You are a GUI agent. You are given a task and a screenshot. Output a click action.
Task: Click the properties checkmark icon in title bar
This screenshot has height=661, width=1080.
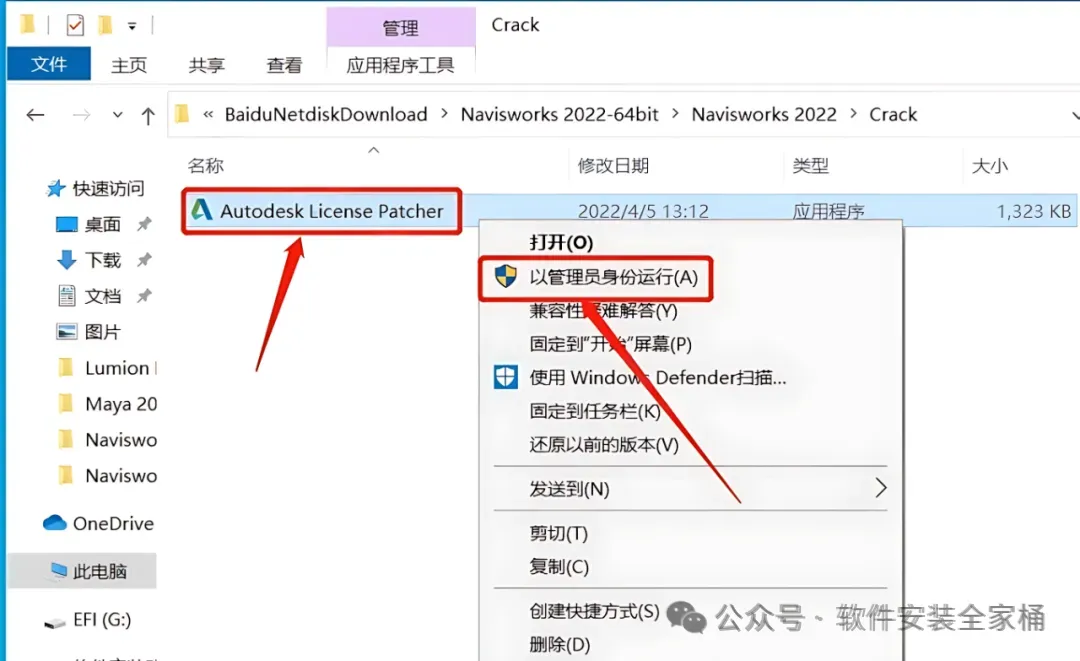click(x=75, y=25)
